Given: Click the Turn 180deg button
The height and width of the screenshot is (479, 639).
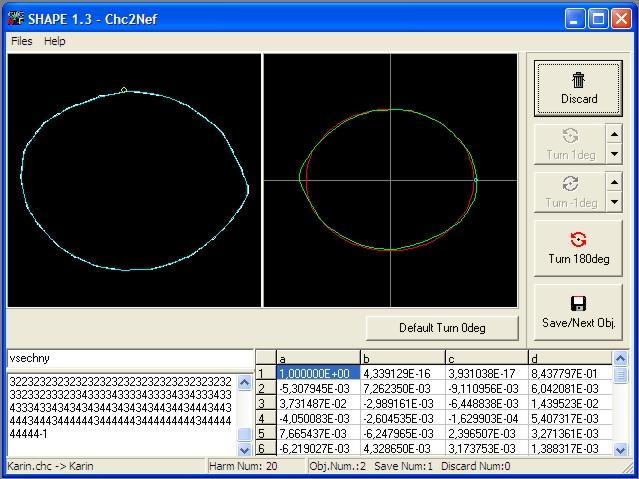Looking at the screenshot, I should tap(578, 248).
